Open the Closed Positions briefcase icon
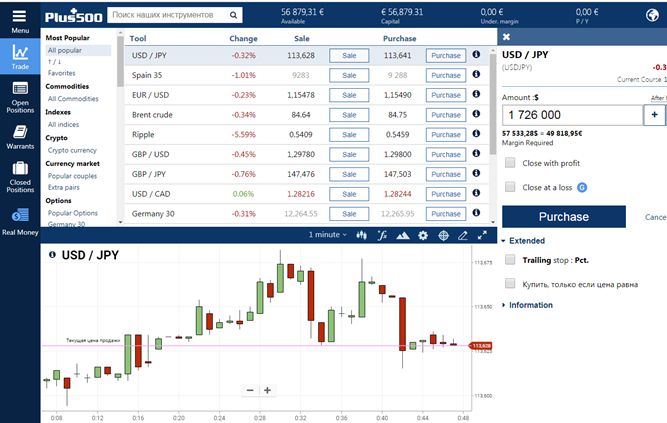Screen dimensions: 667x423 (20, 179)
